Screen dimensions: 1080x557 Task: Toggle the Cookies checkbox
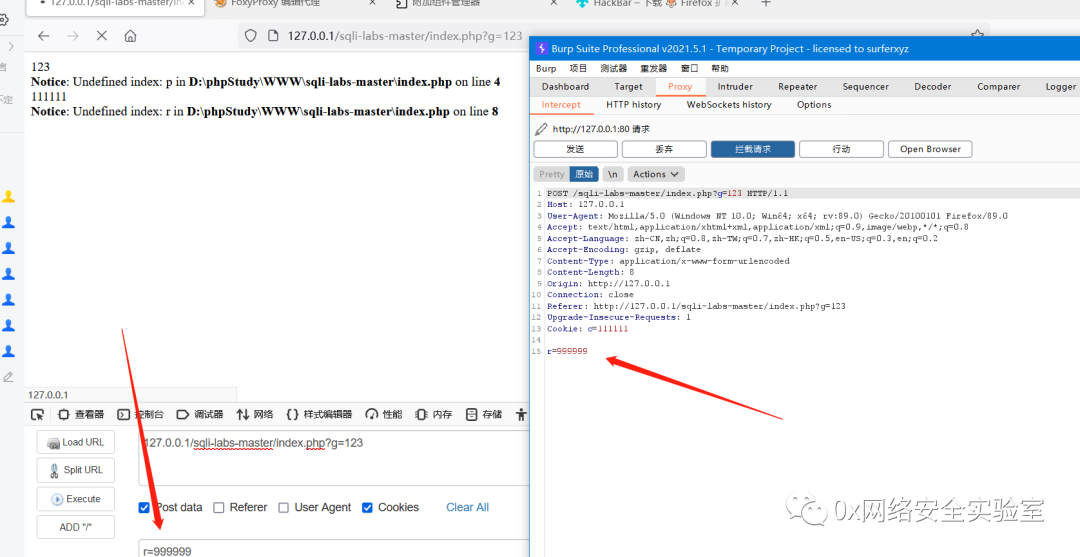click(x=367, y=507)
